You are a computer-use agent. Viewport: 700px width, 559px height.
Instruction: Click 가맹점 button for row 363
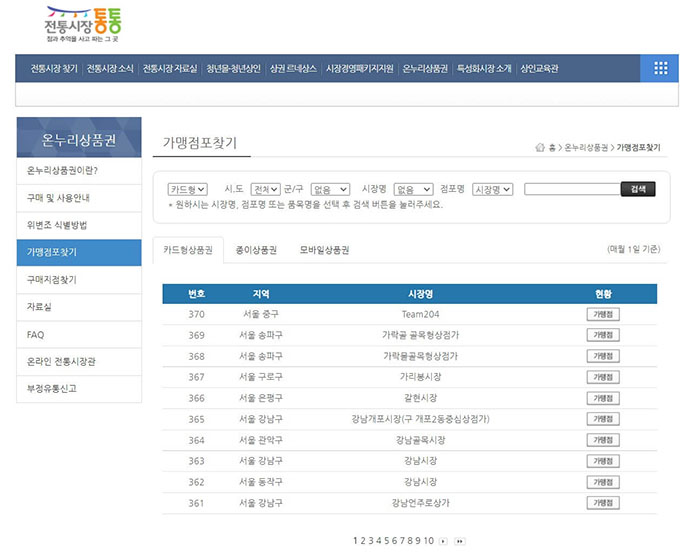pos(603,461)
